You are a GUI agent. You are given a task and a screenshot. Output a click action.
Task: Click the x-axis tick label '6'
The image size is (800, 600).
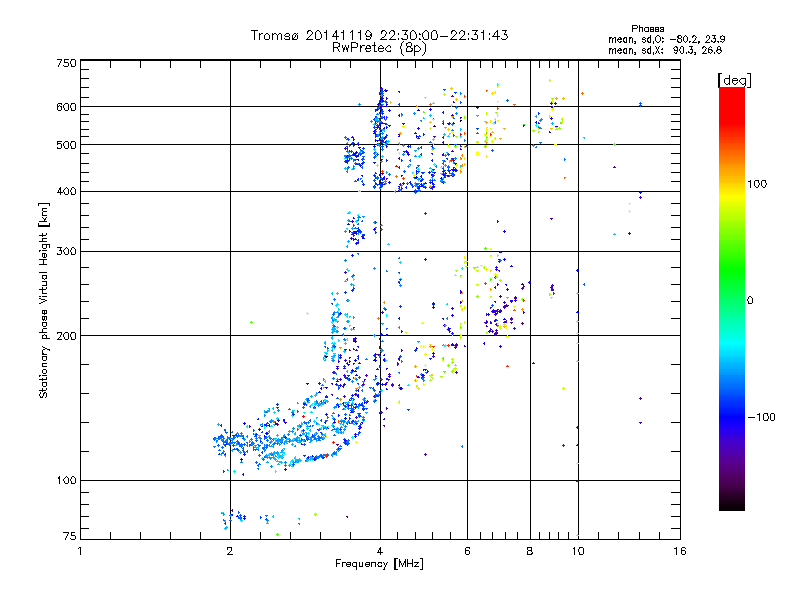click(x=467, y=551)
